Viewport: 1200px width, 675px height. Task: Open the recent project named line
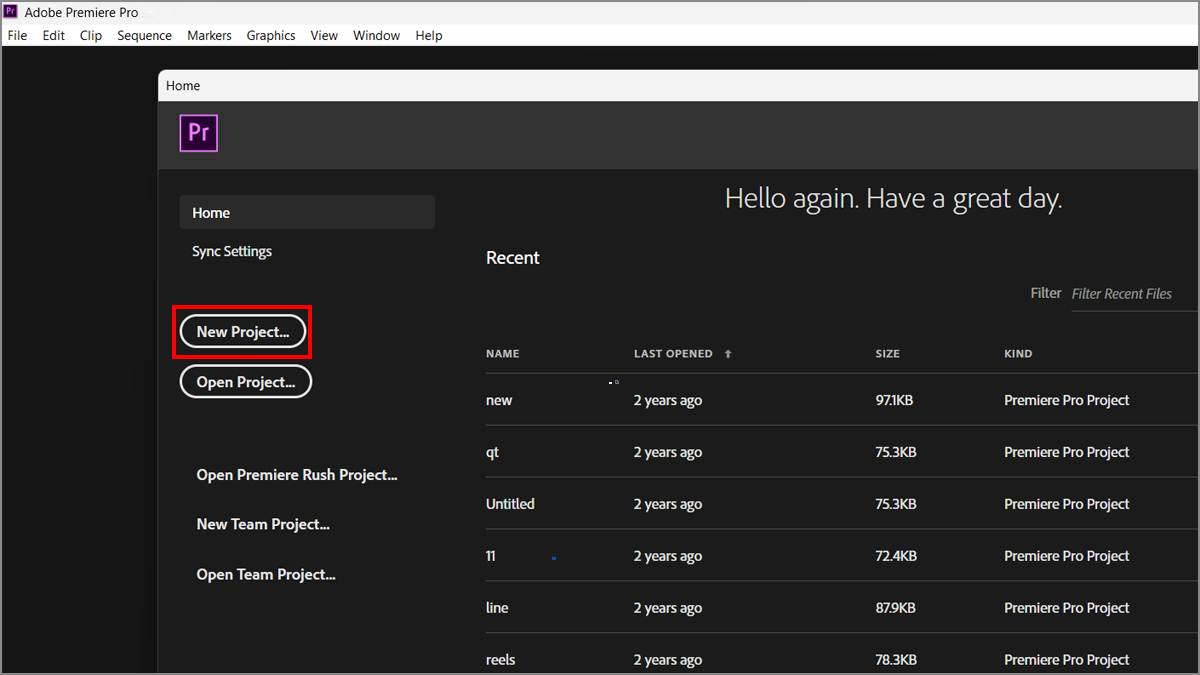[497, 608]
